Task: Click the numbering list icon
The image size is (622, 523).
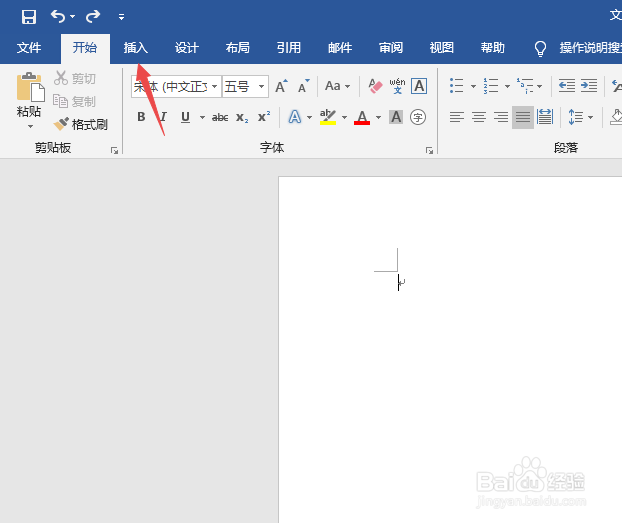Action: click(491, 86)
